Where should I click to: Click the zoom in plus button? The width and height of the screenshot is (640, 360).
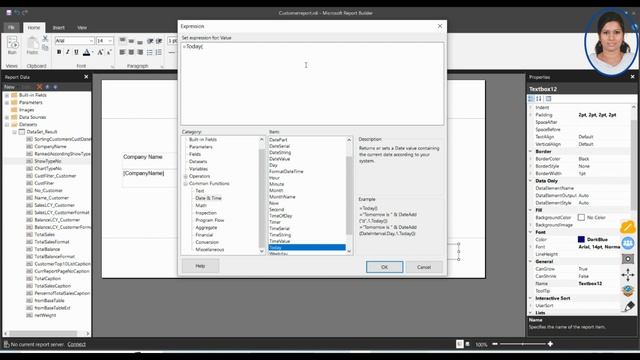pos(550,344)
